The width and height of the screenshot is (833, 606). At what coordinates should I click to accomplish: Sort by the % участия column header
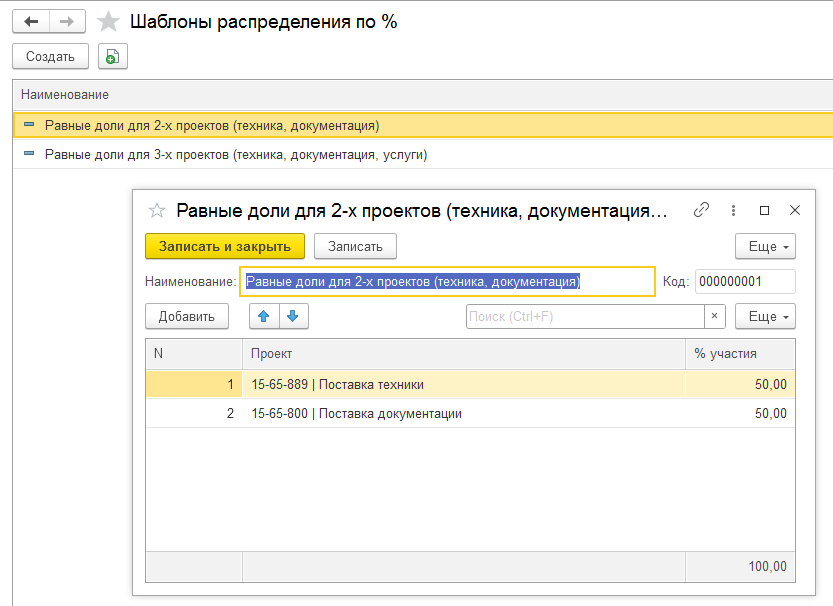(739, 353)
